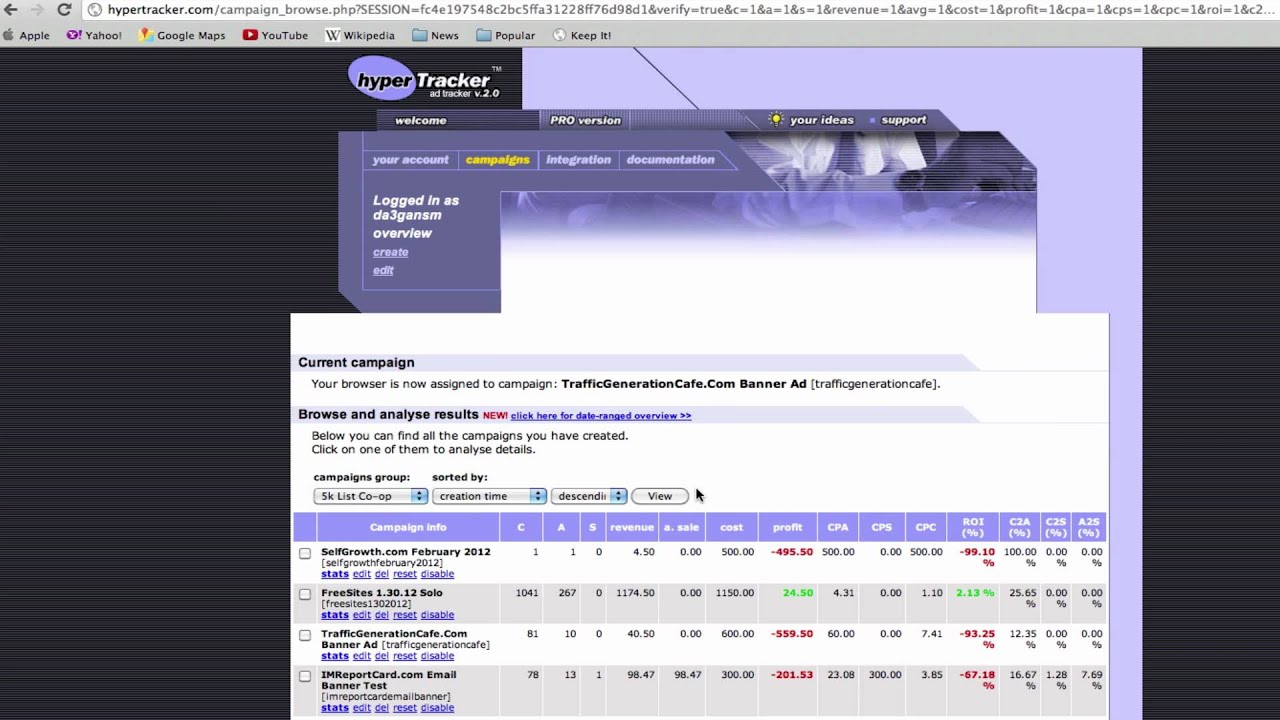Screen dimensions: 1280x720
Task: Open stats for IMReportCard.com Email Banner Test
Action: tap(334, 708)
